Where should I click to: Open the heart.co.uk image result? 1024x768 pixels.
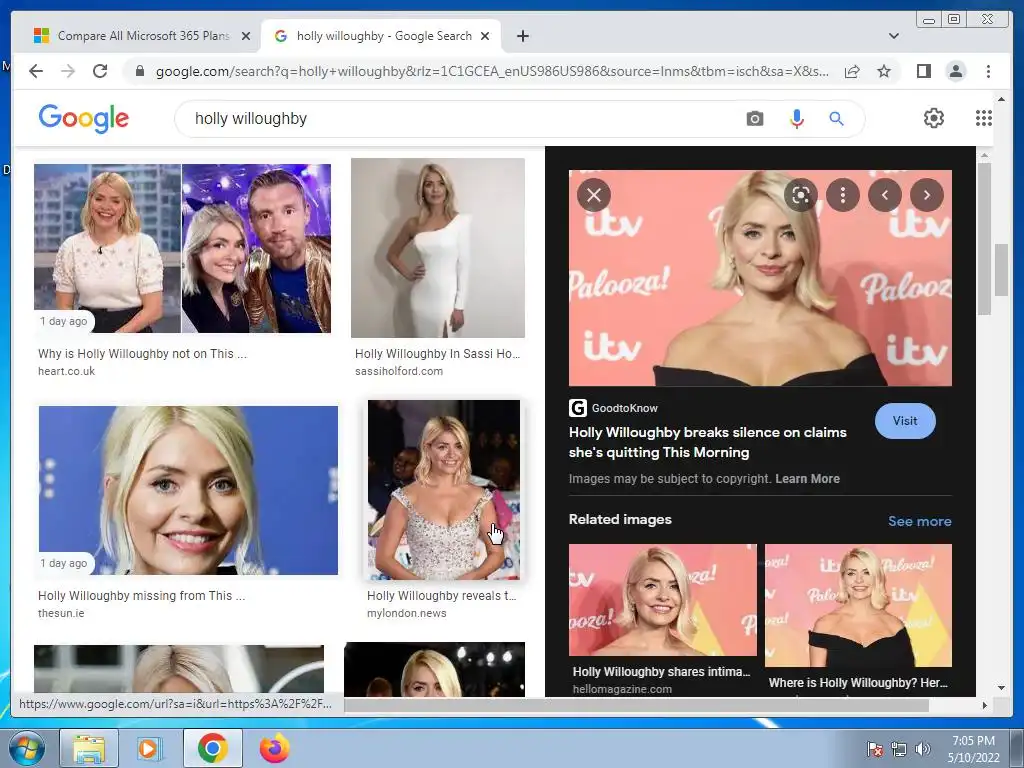pyautogui.click(x=182, y=248)
